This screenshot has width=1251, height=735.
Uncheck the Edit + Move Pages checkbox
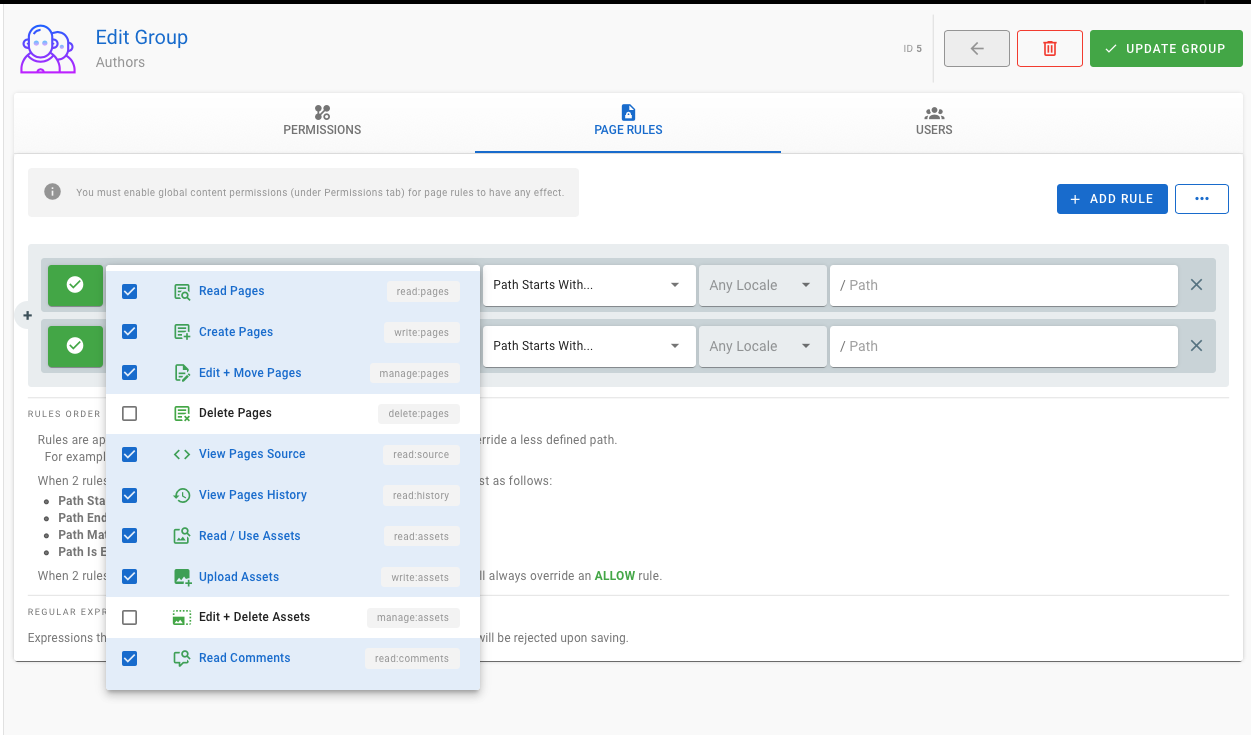click(x=129, y=373)
